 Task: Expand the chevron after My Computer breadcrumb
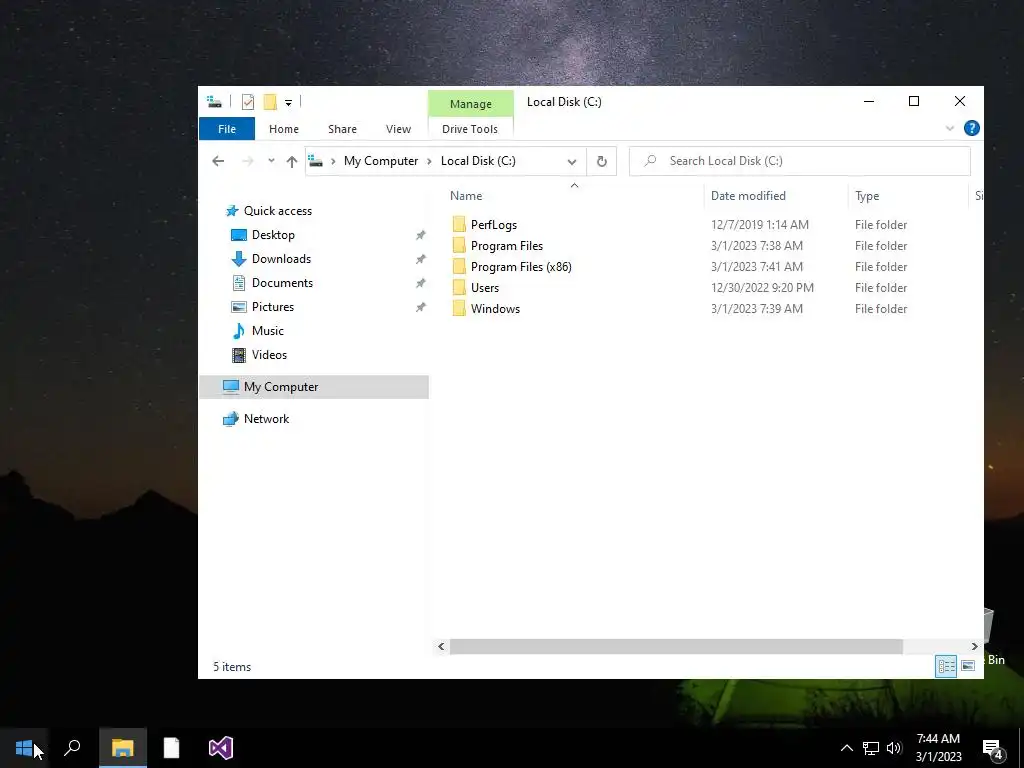click(429, 161)
